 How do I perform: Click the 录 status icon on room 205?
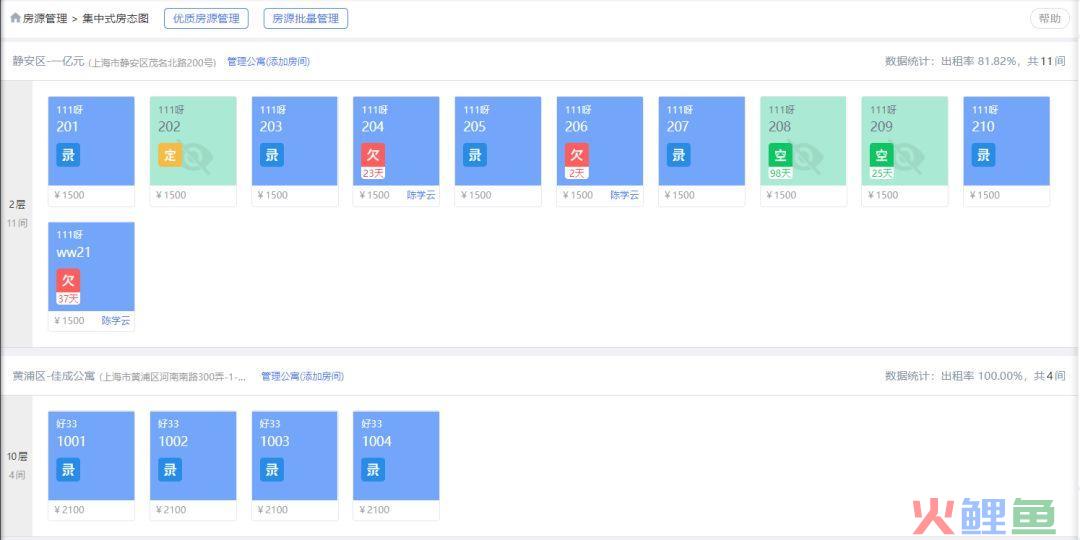click(x=475, y=155)
